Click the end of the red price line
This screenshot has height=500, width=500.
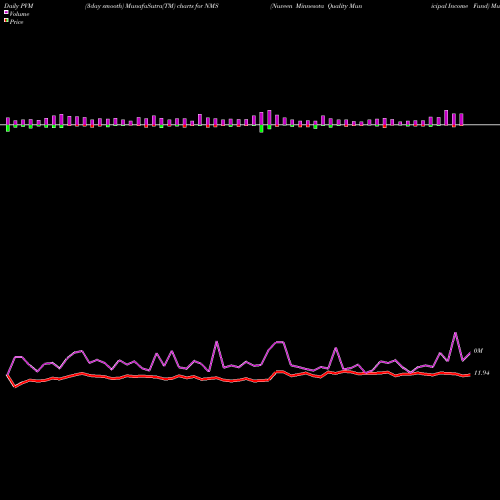tap(470, 375)
